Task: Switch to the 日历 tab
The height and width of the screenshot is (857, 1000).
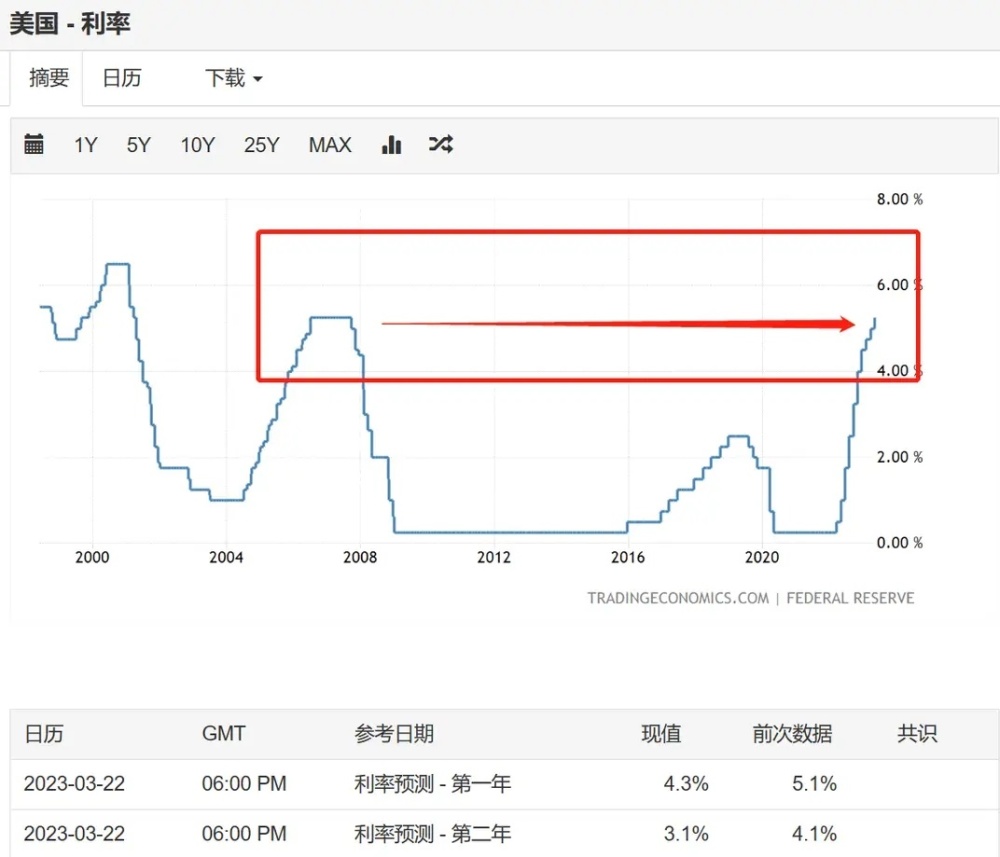Action: tap(122, 78)
